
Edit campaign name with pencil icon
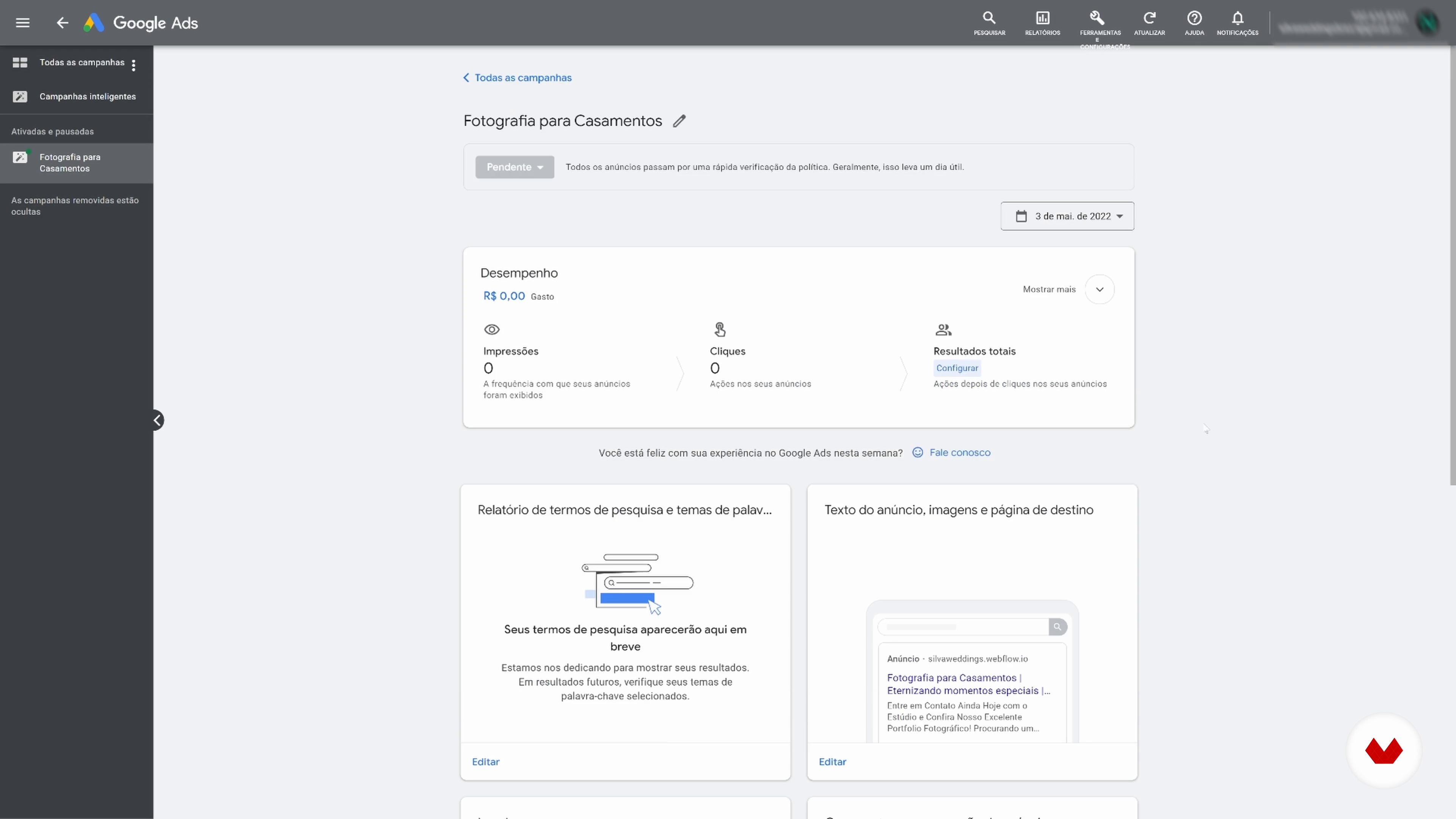679,121
